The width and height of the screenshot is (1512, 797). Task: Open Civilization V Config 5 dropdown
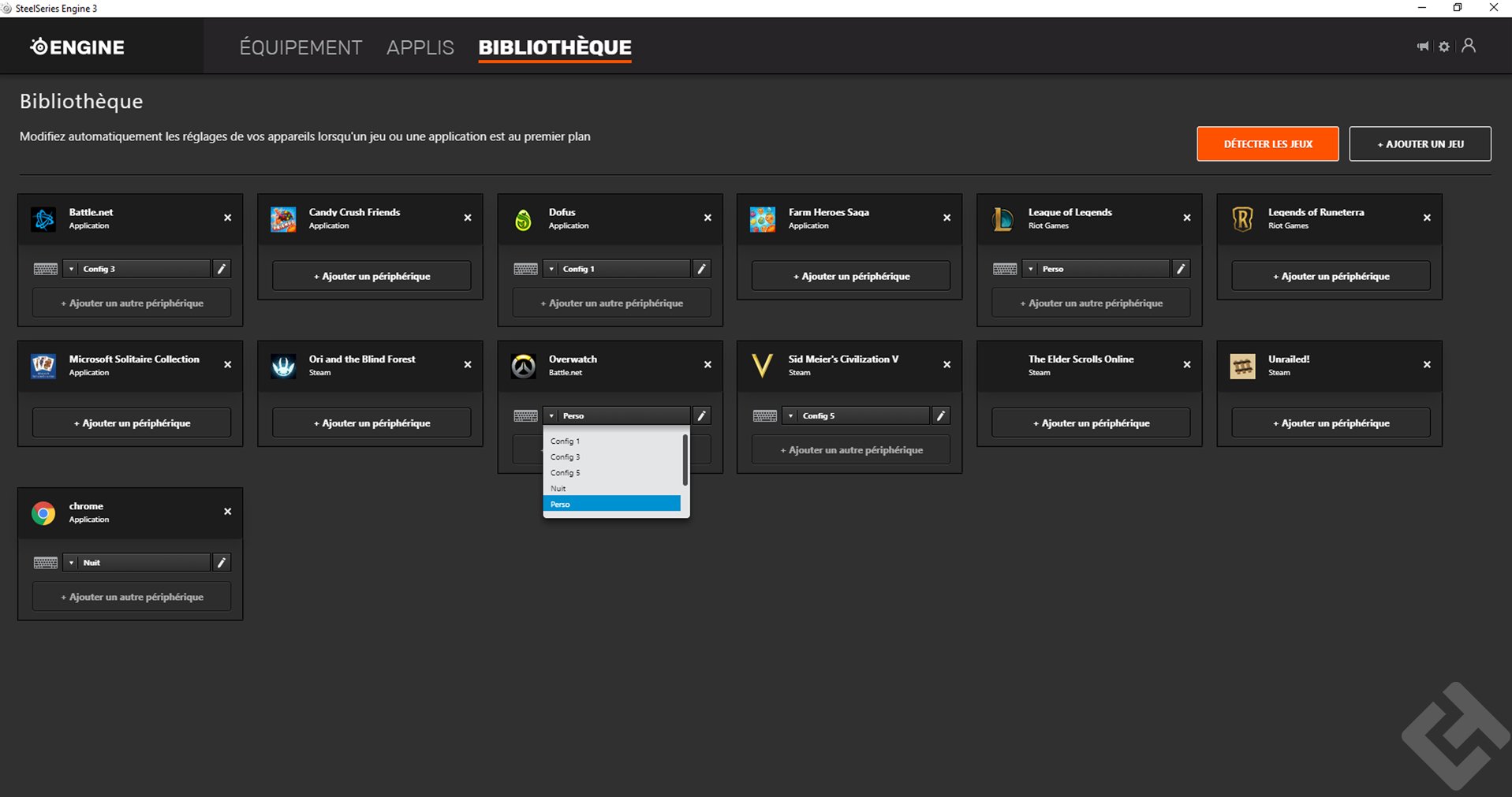click(856, 415)
